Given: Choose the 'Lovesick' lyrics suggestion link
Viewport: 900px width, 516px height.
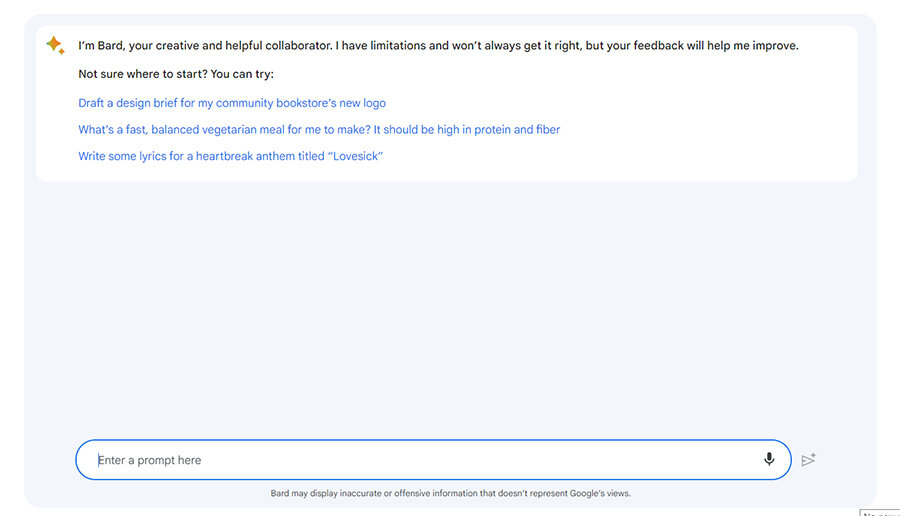Looking at the screenshot, I should (x=231, y=156).
